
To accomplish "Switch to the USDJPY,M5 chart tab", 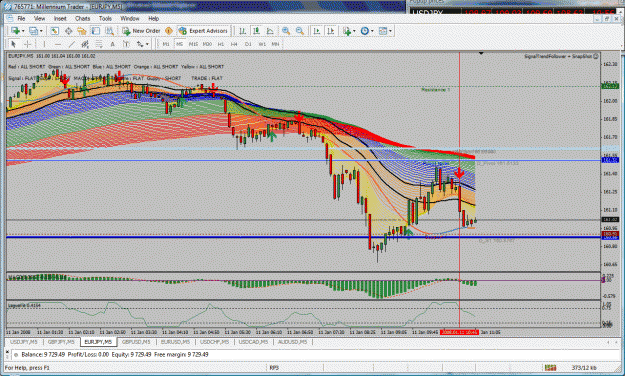I will [x=24, y=342].
